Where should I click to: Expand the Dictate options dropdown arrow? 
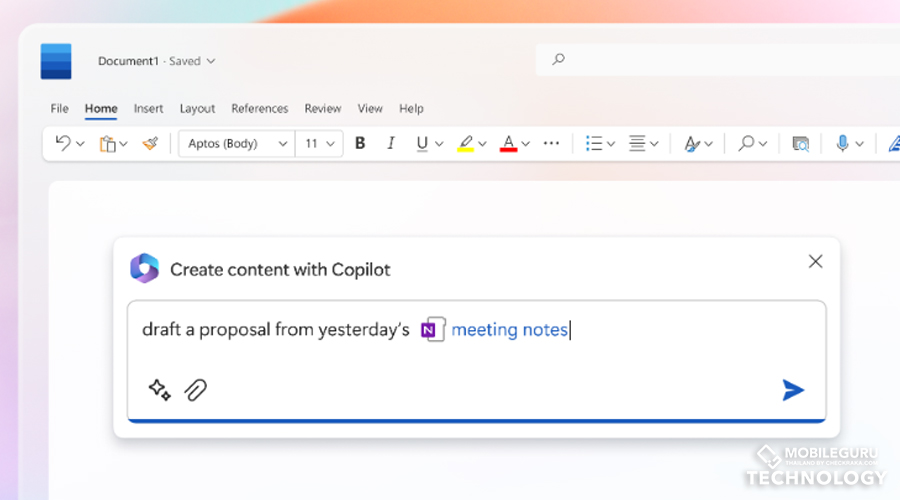859,144
